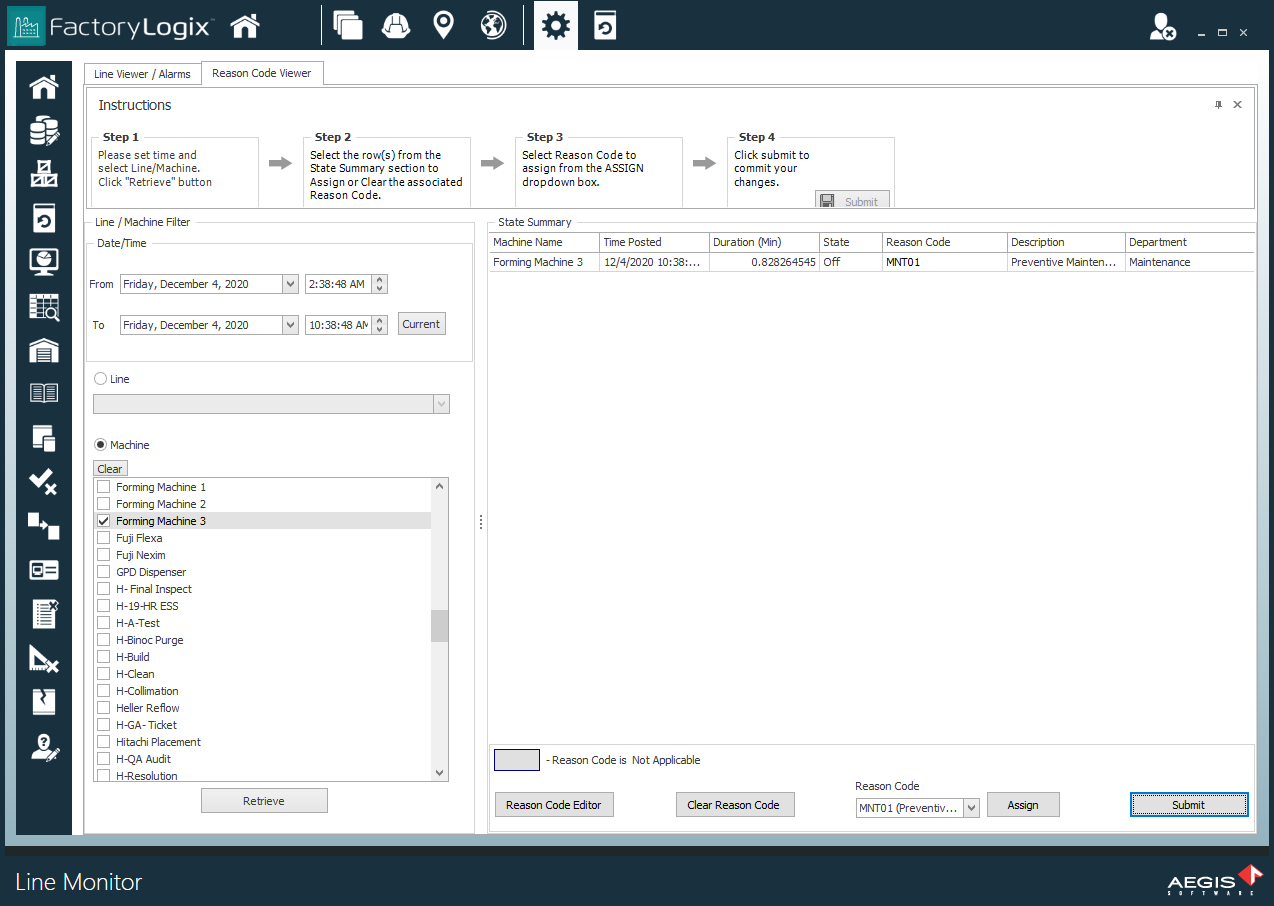Click the globe icon in the top toolbar
The height and width of the screenshot is (906, 1274).
point(492,25)
